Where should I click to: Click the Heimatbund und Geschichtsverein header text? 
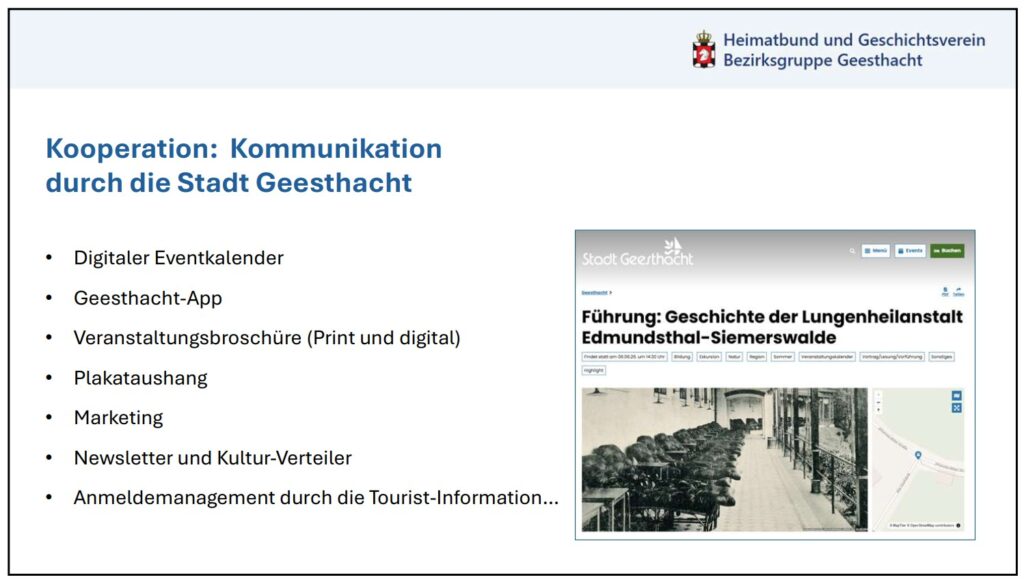[x=854, y=50]
